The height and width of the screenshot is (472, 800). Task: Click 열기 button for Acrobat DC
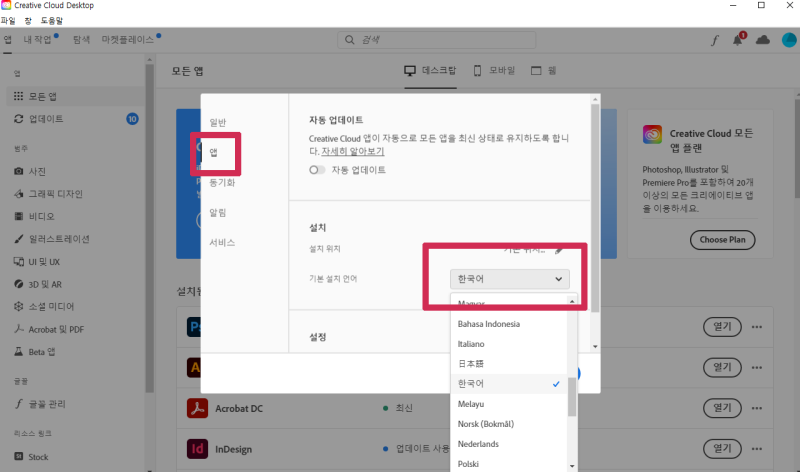[x=722, y=408]
